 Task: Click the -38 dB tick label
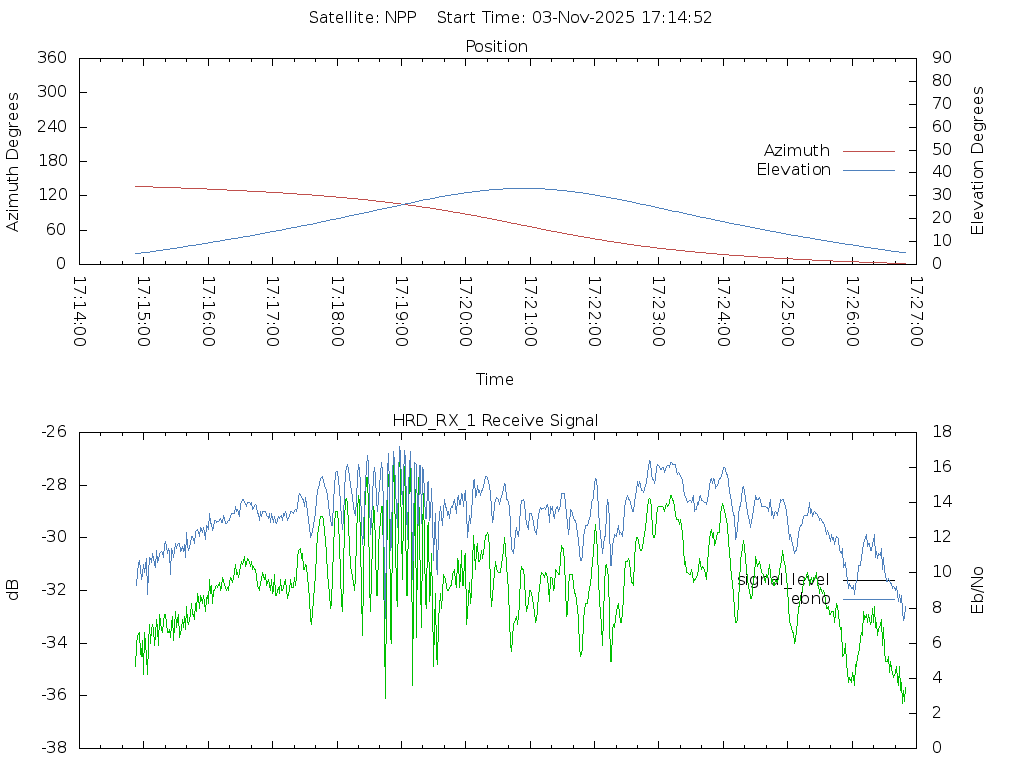point(53,748)
